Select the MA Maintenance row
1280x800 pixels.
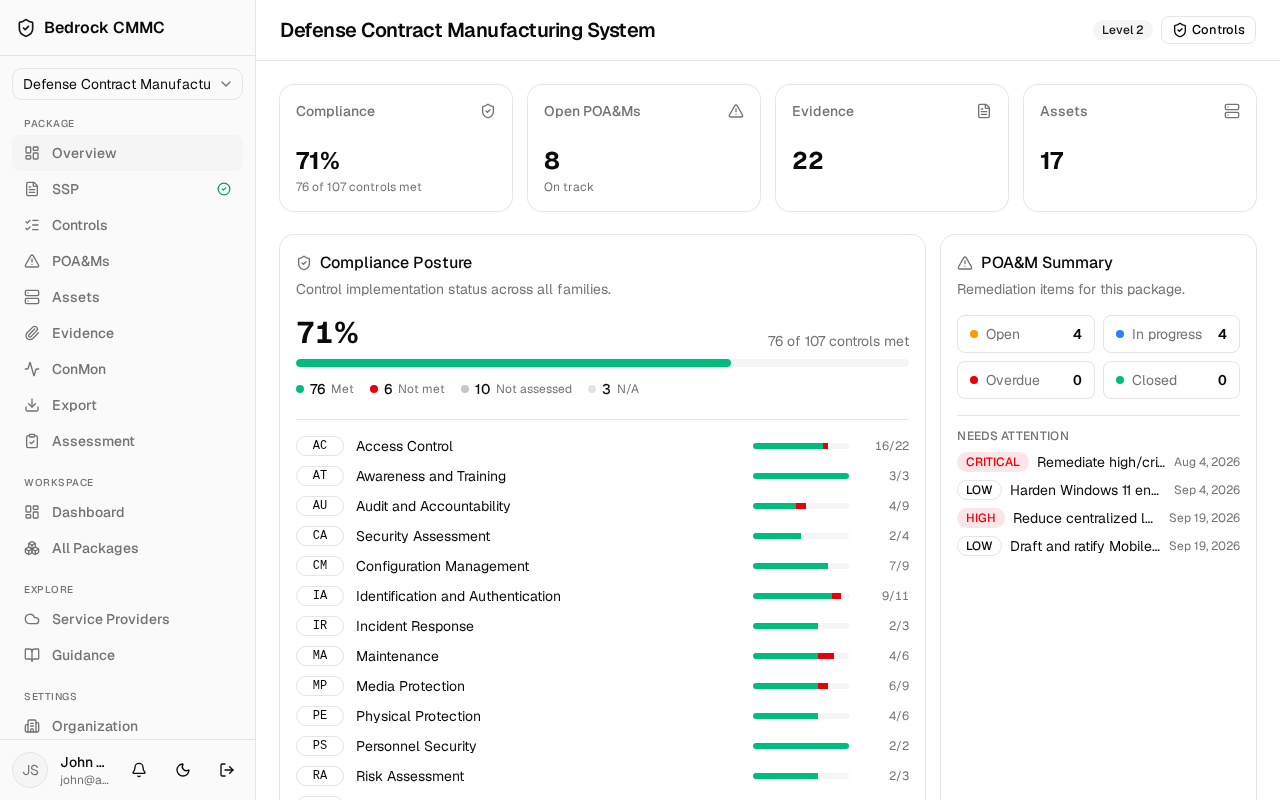602,656
